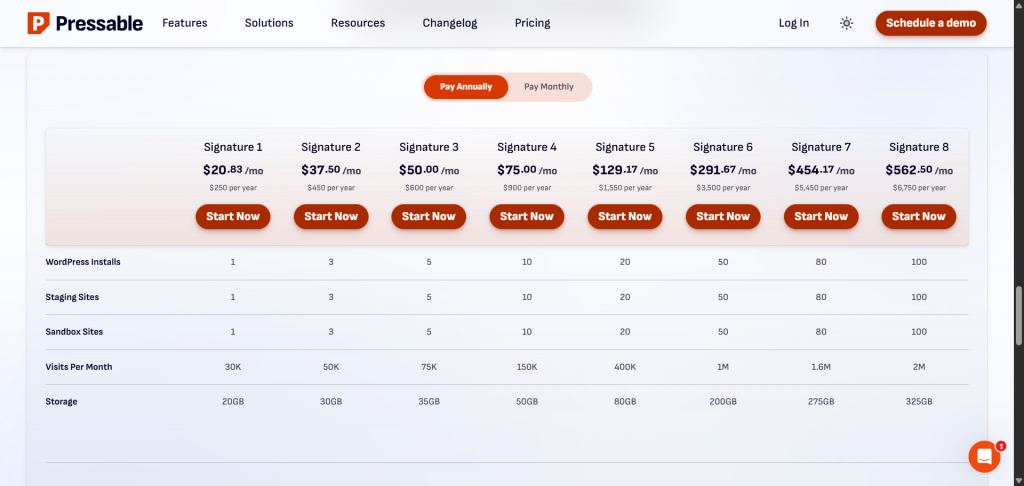Click the $37.50 /mo price
Screen dimensions: 1024x486
[x=331, y=170]
